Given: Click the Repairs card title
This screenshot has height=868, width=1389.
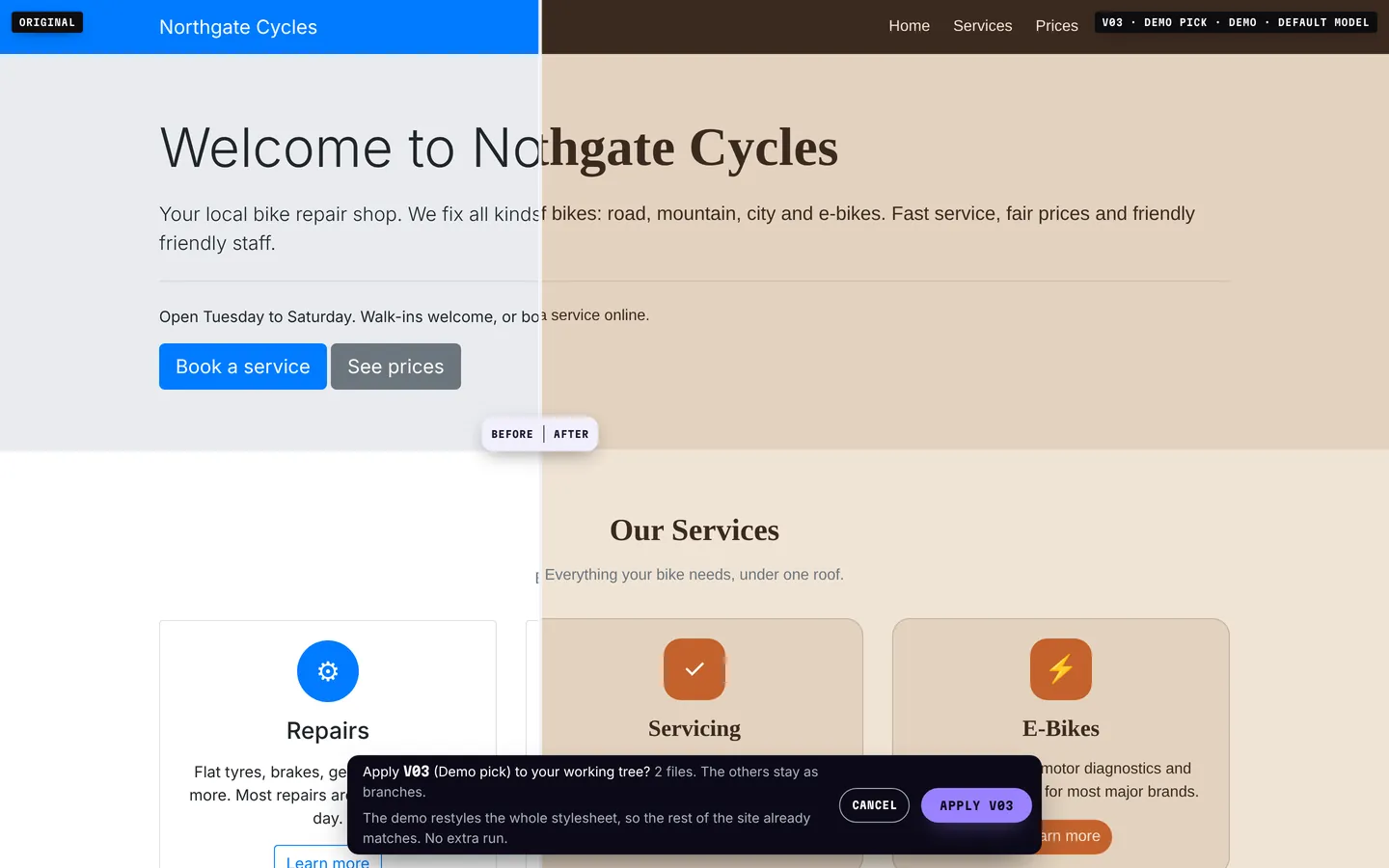Looking at the screenshot, I should pyautogui.click(x=328, y=731).
